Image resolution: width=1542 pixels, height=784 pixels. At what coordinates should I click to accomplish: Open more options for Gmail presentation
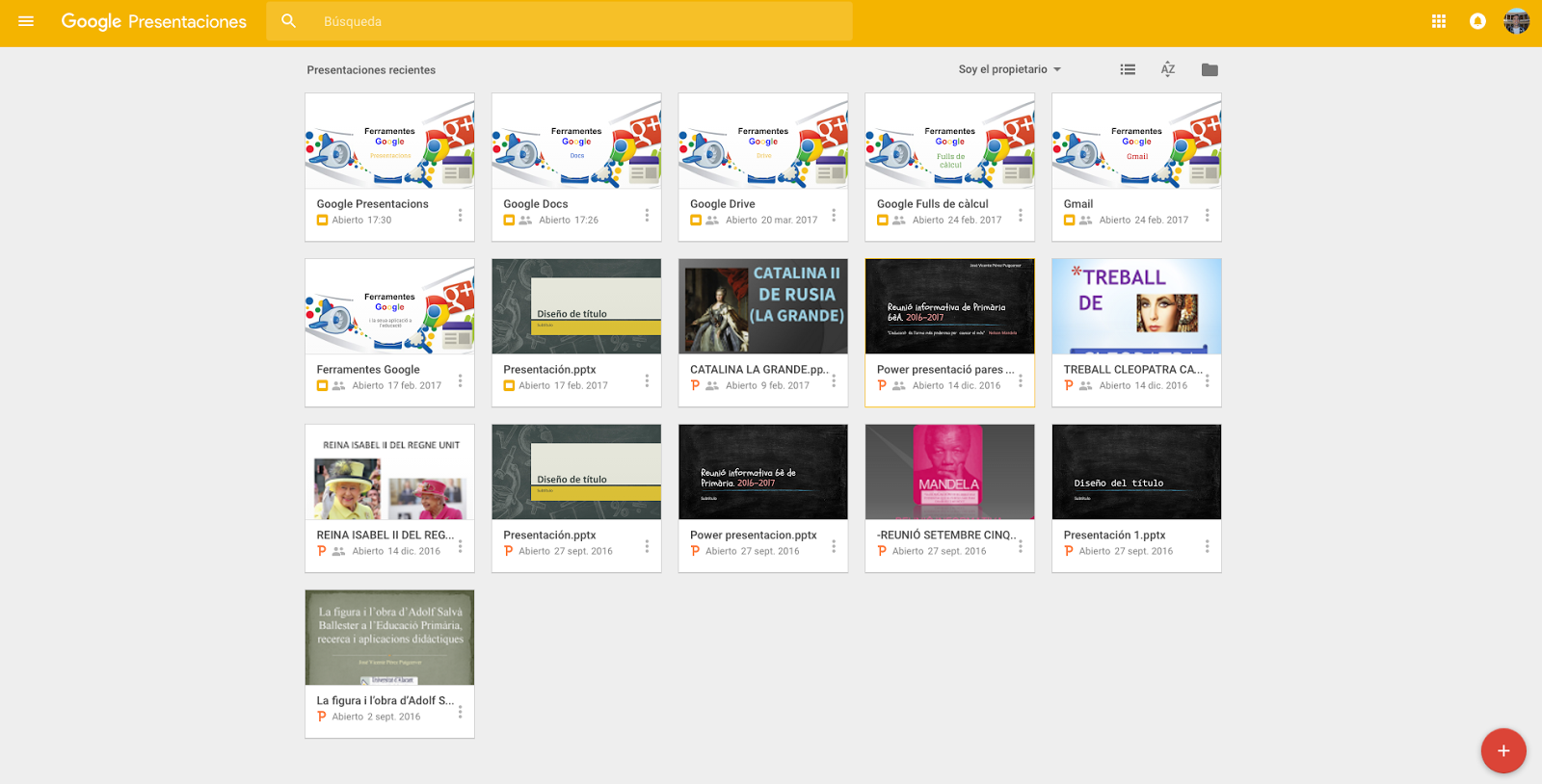pos(1207,216)
